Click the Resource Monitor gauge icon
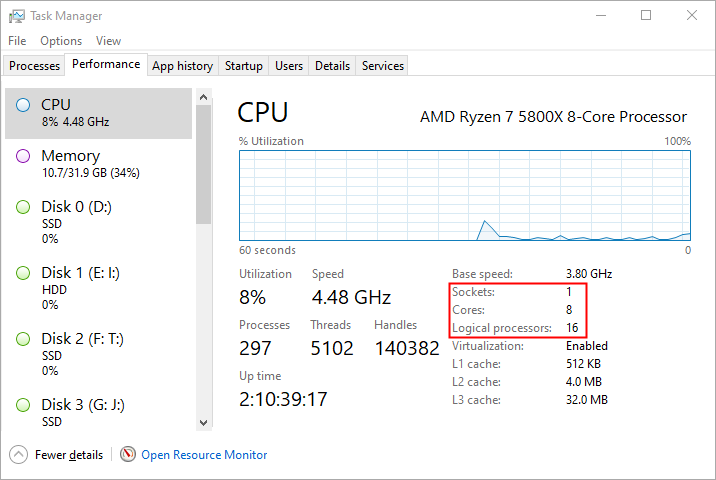 point(128,454)
